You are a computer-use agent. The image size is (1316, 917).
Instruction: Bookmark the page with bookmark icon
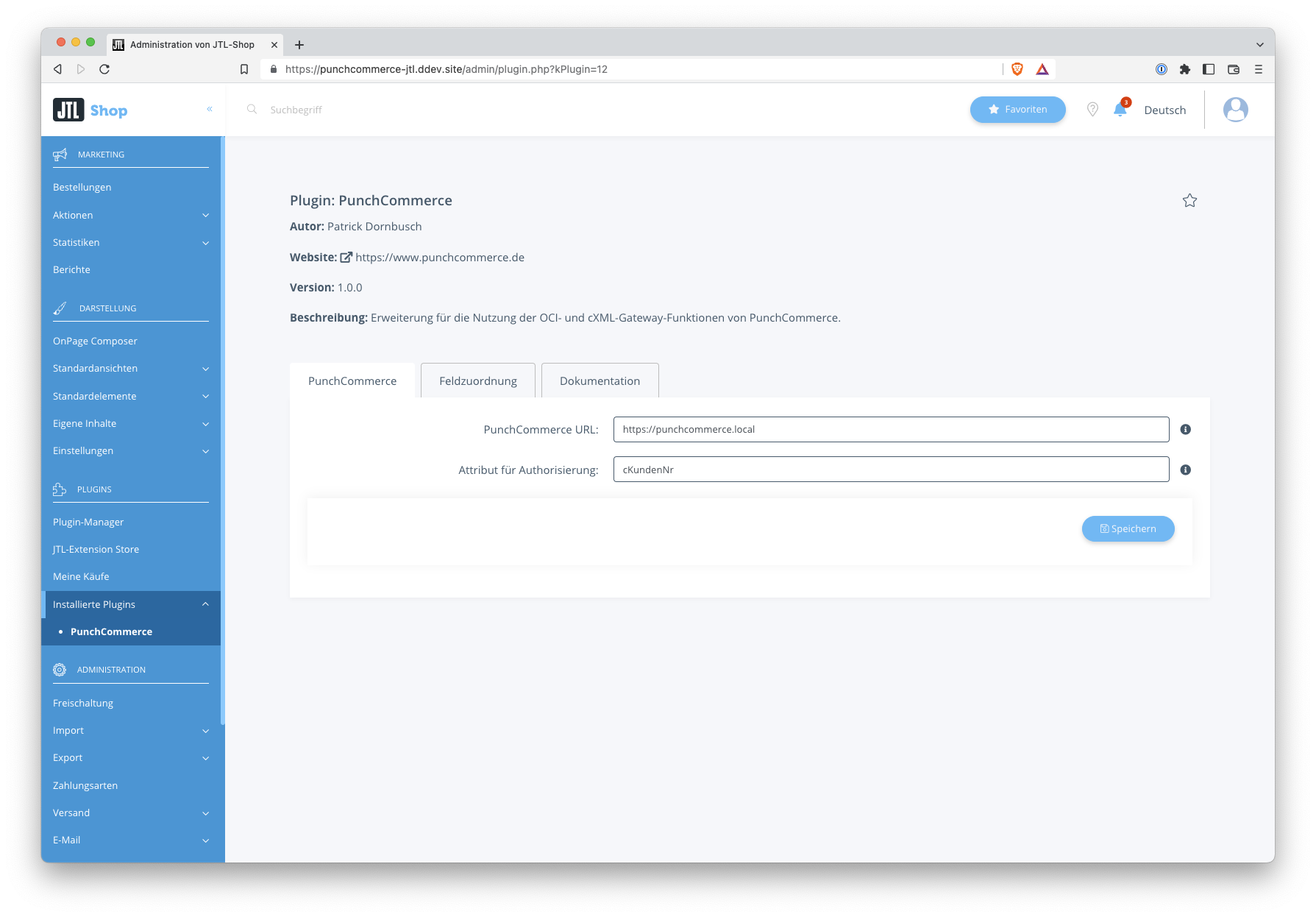coord(244,69)
